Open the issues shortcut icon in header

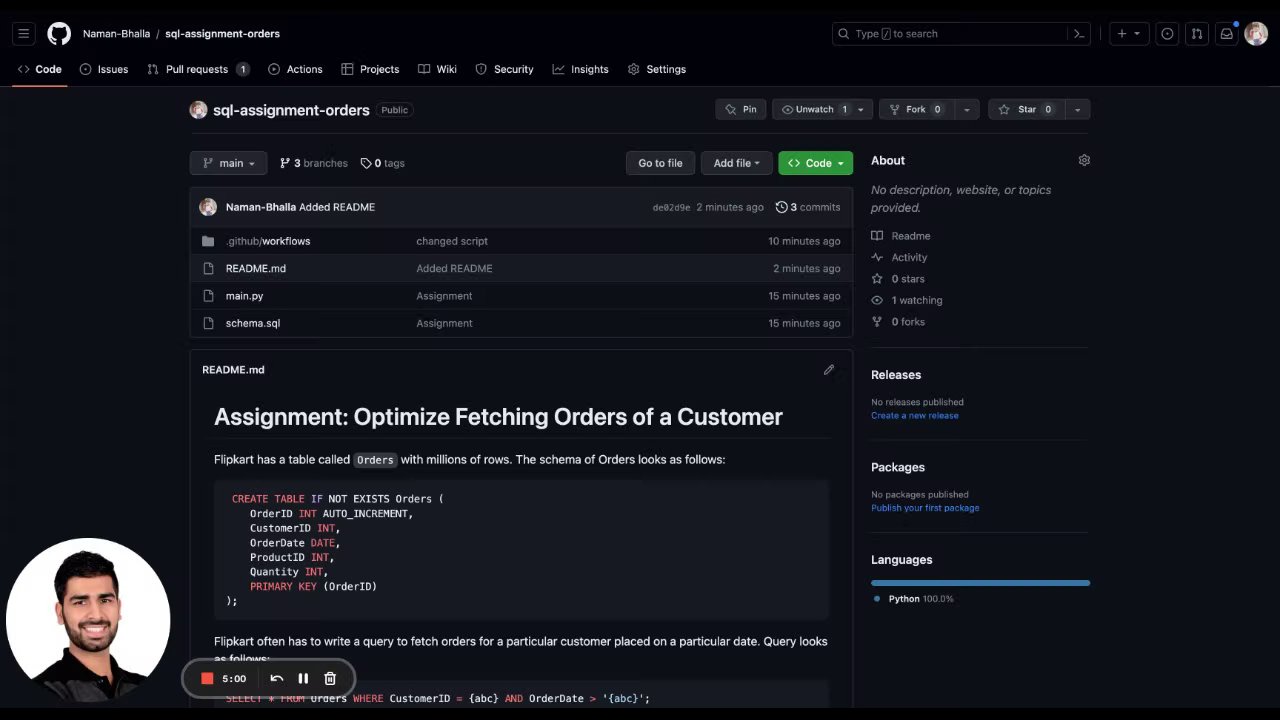[1167, 34]
